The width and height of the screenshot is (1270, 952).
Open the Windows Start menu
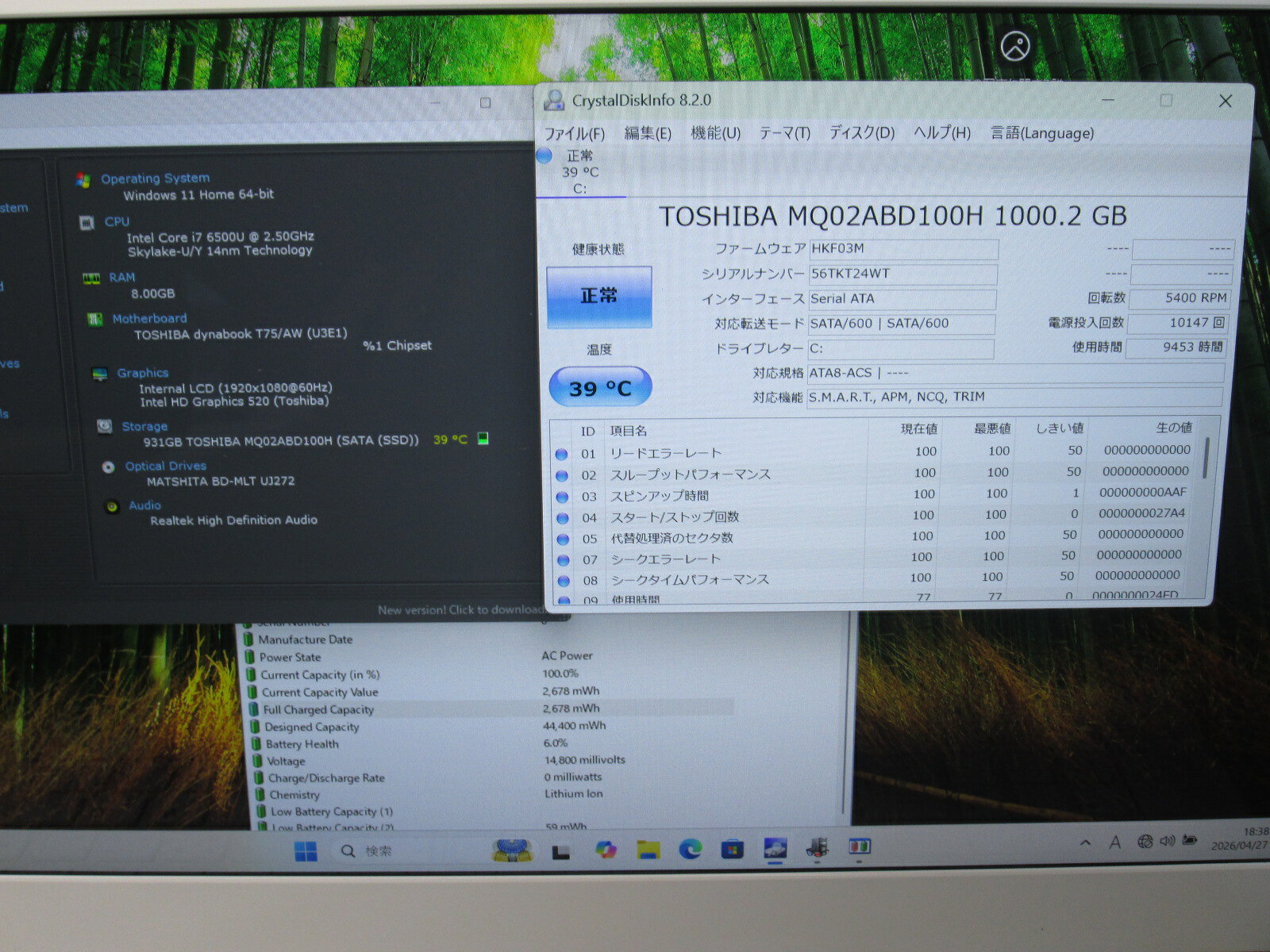tap(305, 851)
